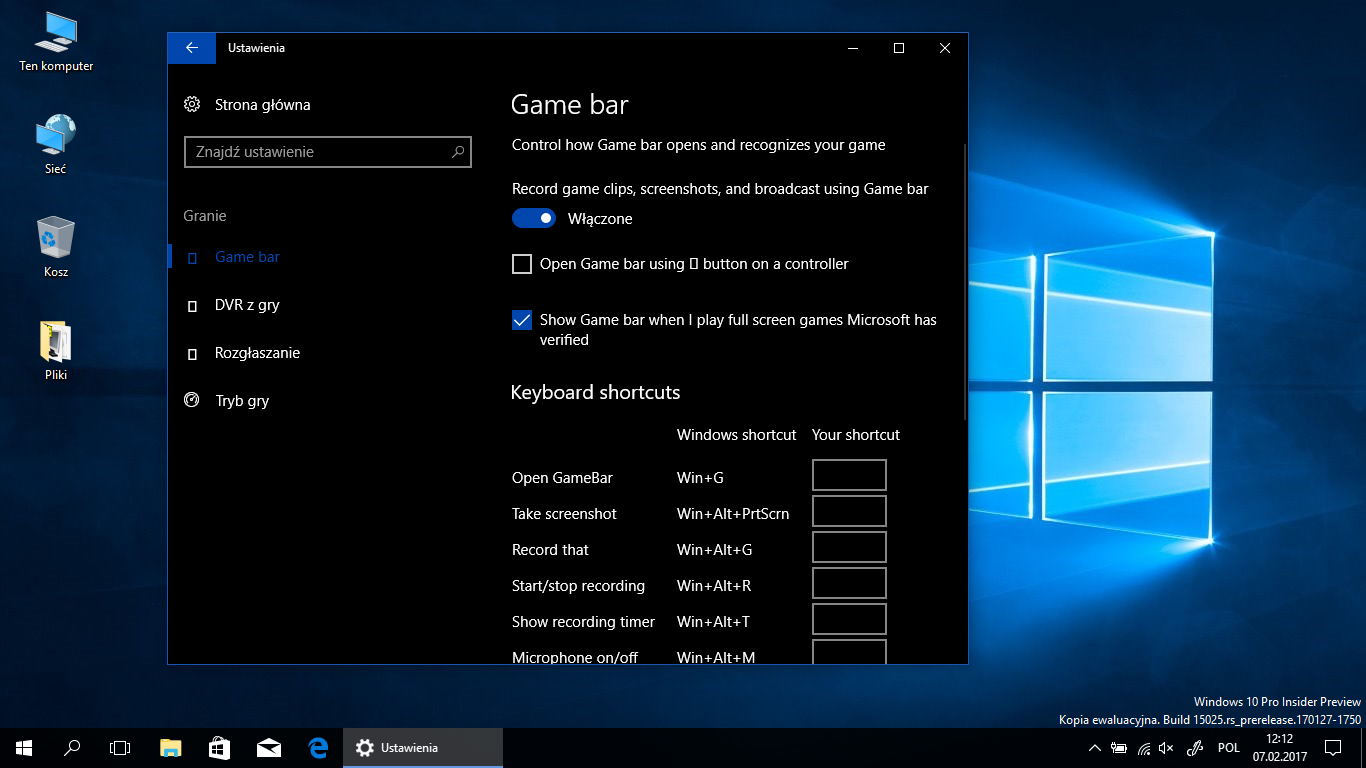Screen dimensions: 1366x768
Task: Click the Win+Alt+PrtScrn shortcut text
Action: [x=733, y=514]
